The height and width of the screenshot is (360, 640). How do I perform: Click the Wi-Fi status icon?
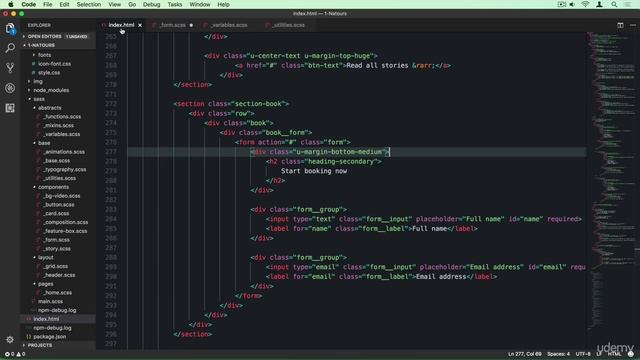pos(585,4)
